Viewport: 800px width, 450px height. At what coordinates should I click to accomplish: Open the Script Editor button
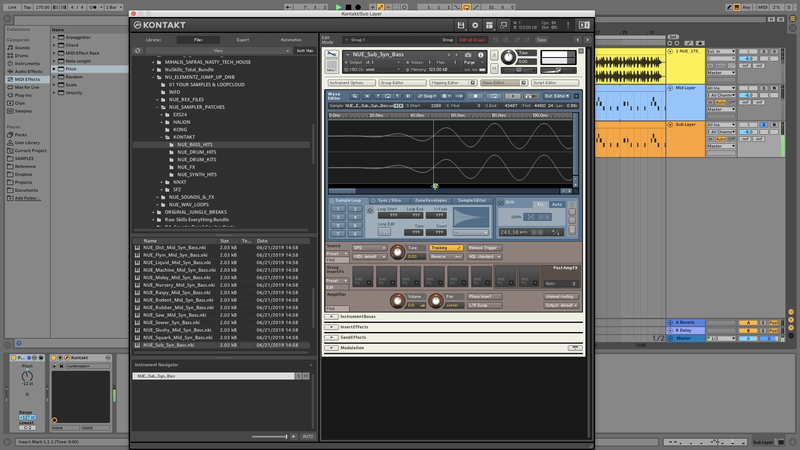[x=555, y=83]
